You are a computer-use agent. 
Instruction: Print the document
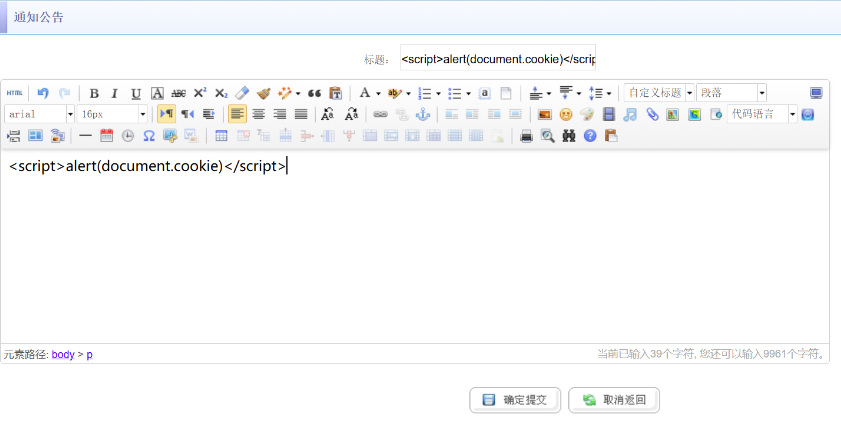pyautogui.click(x=526, y=136)
